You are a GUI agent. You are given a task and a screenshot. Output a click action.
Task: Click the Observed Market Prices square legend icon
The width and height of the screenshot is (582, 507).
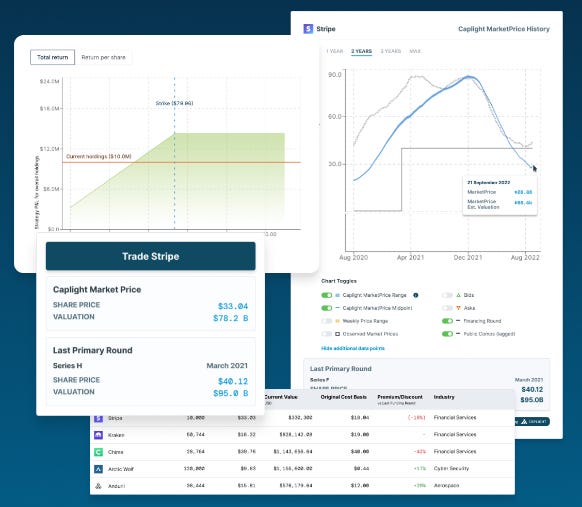click(x=337, y=334)
